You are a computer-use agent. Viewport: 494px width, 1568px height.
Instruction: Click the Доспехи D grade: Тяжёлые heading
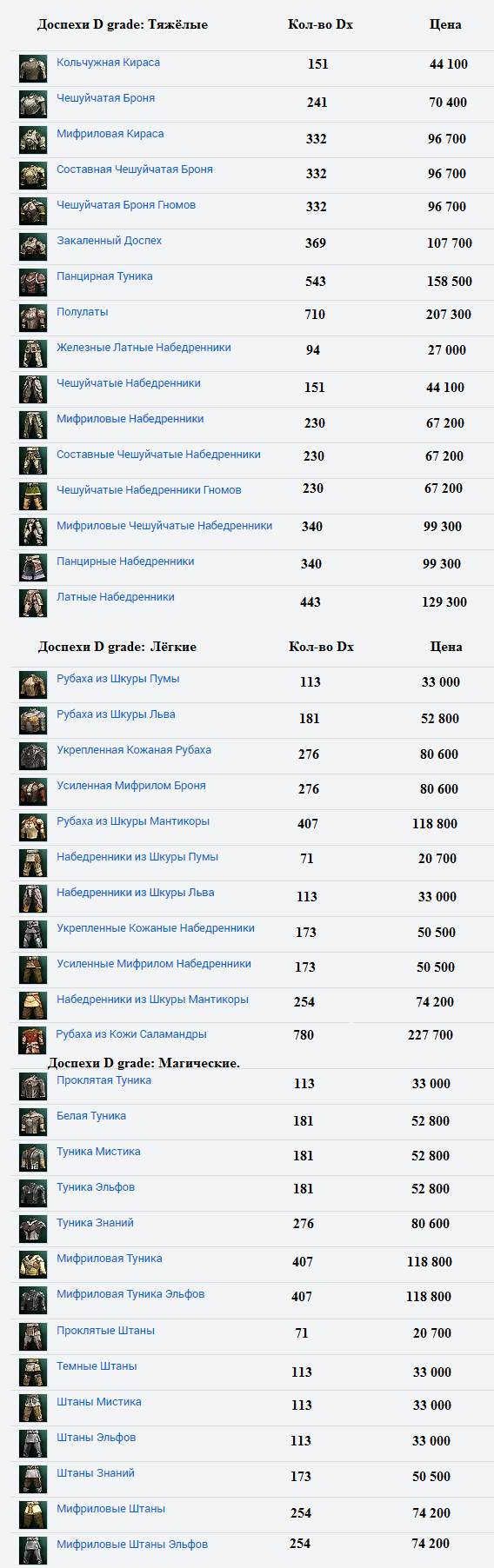tap(123, 24)
